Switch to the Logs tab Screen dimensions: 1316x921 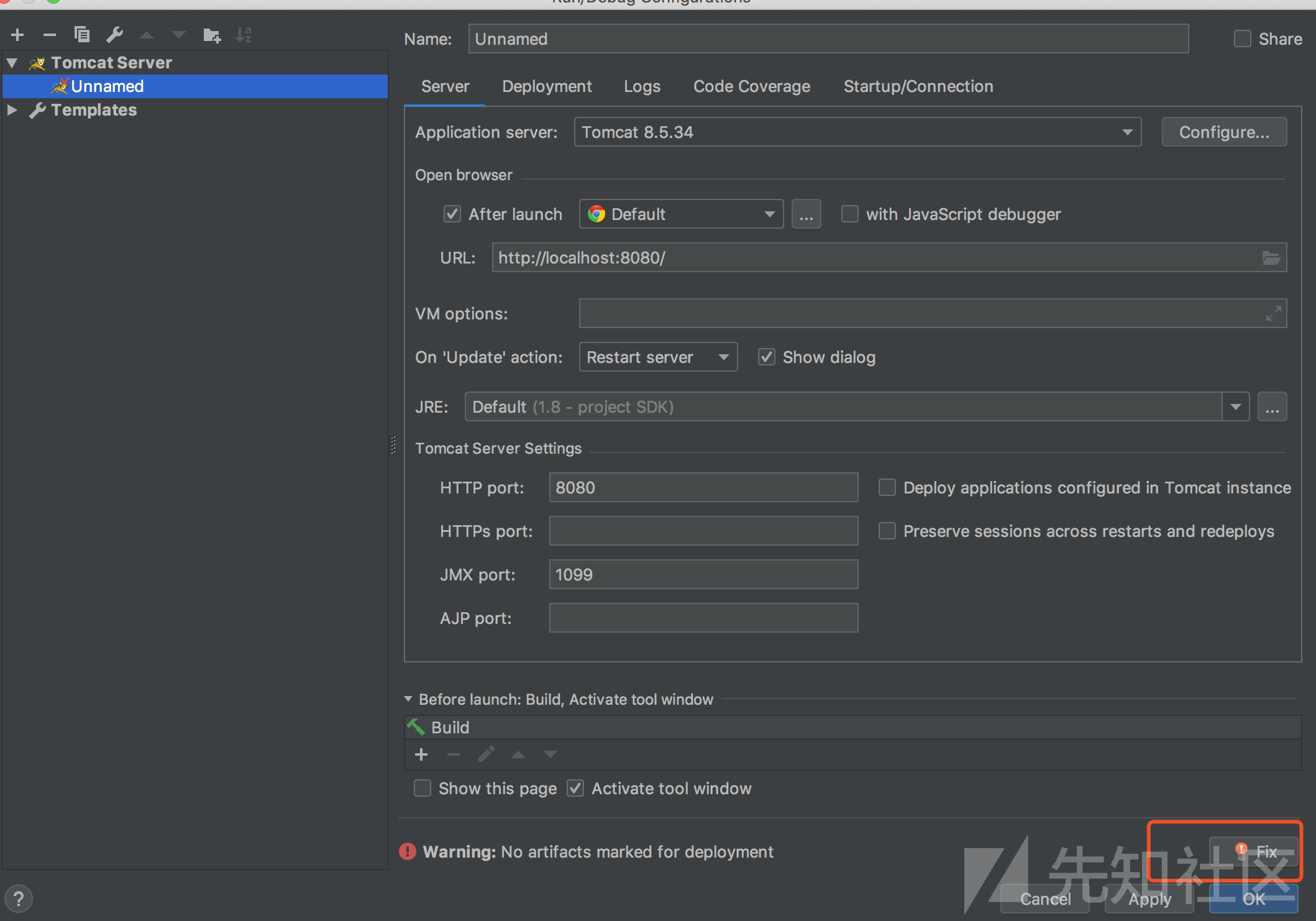point(642,86)
